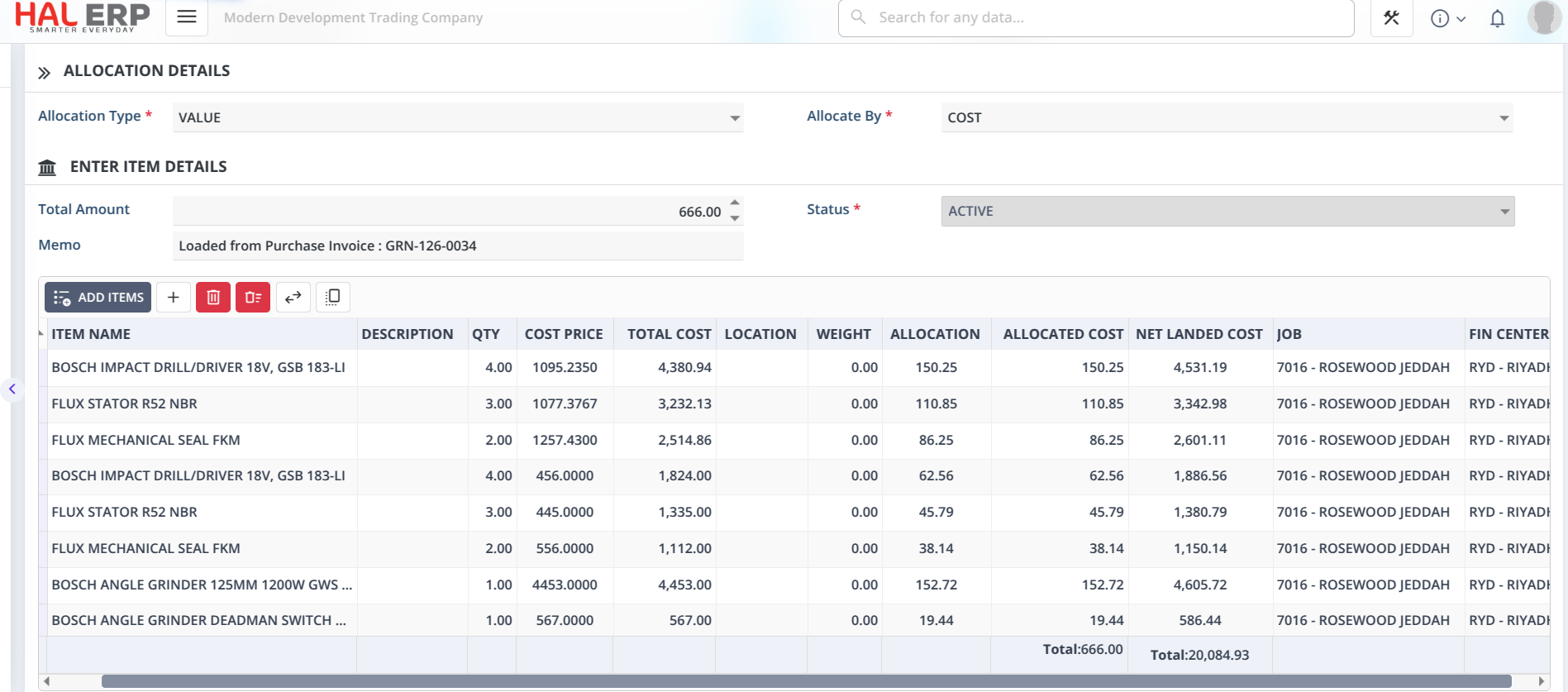Click the tools wrench icon in header
Image resolution: width=1568 pixels, height=692 pixels.
[x=1391, y=18]
